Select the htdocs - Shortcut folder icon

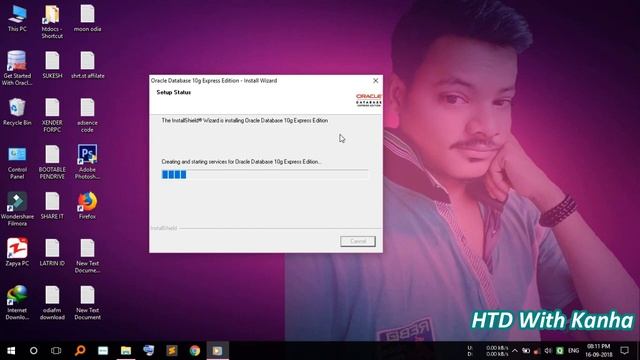click(x=52, y=22)
